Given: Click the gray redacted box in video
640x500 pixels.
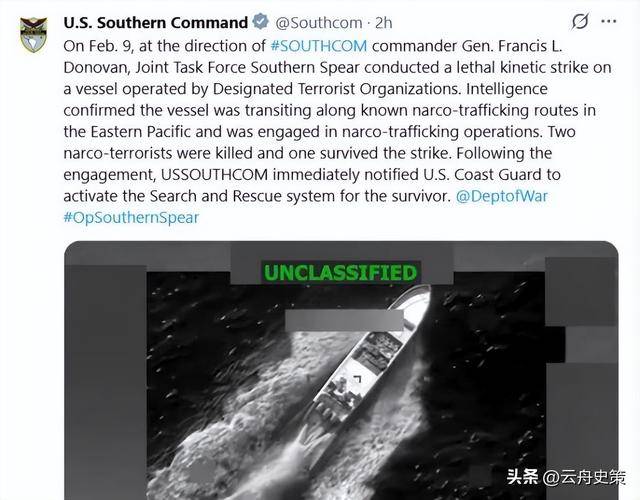Looking at the screenshot, I should pos(344,320).
